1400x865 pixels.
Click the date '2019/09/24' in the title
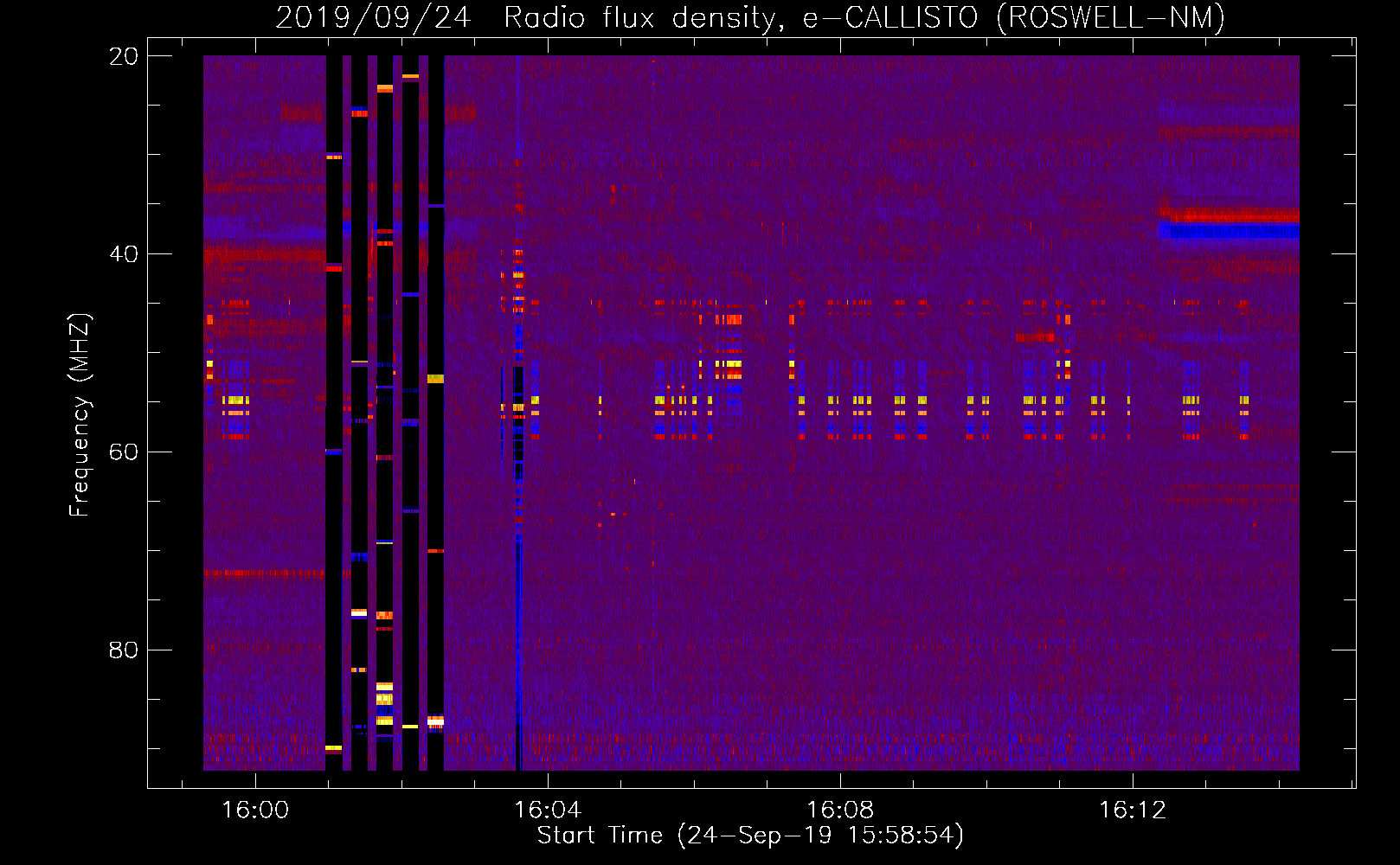click(373, 17)
